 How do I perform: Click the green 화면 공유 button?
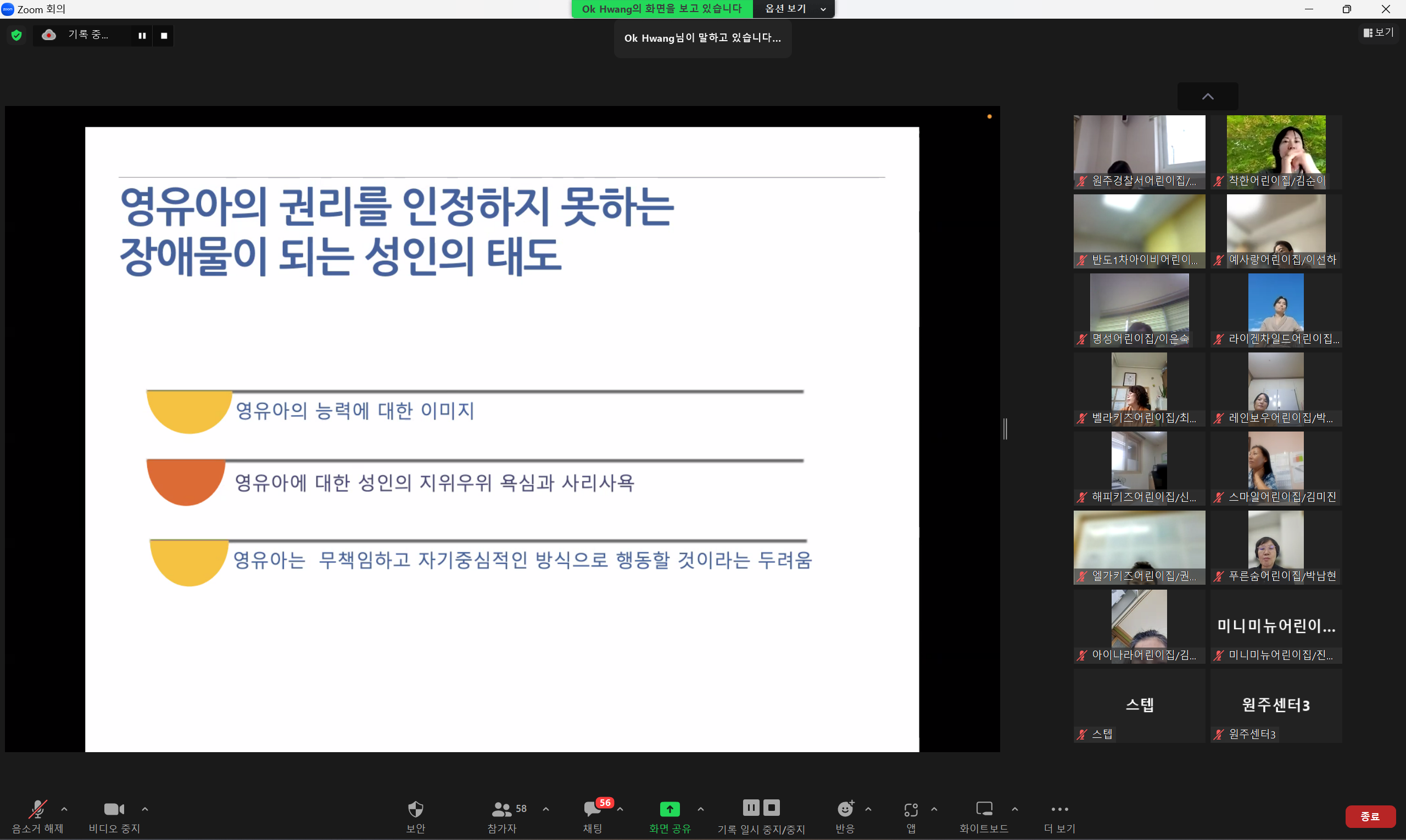(x=670, y=816)
